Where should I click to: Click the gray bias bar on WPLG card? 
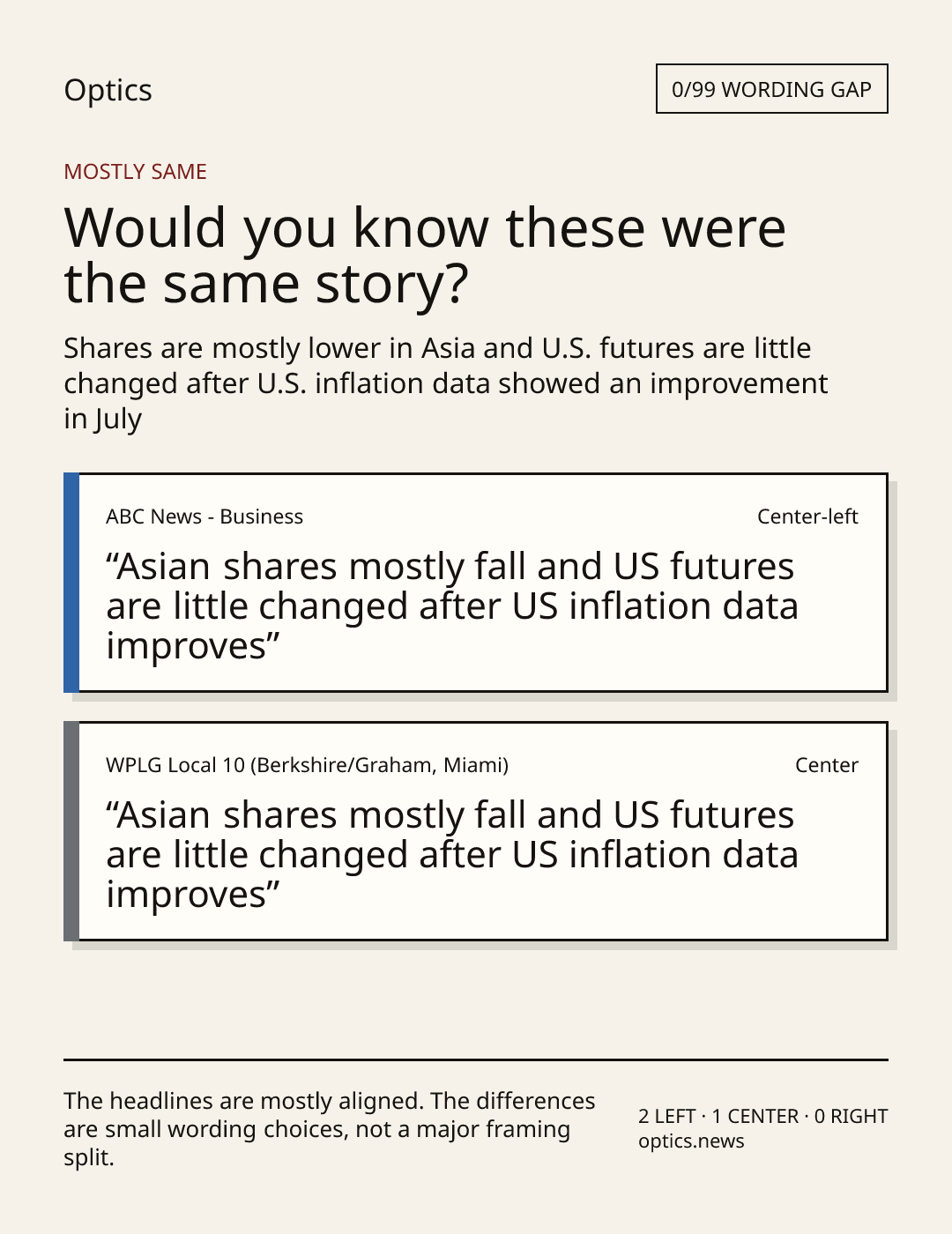[x=71, y=831]
